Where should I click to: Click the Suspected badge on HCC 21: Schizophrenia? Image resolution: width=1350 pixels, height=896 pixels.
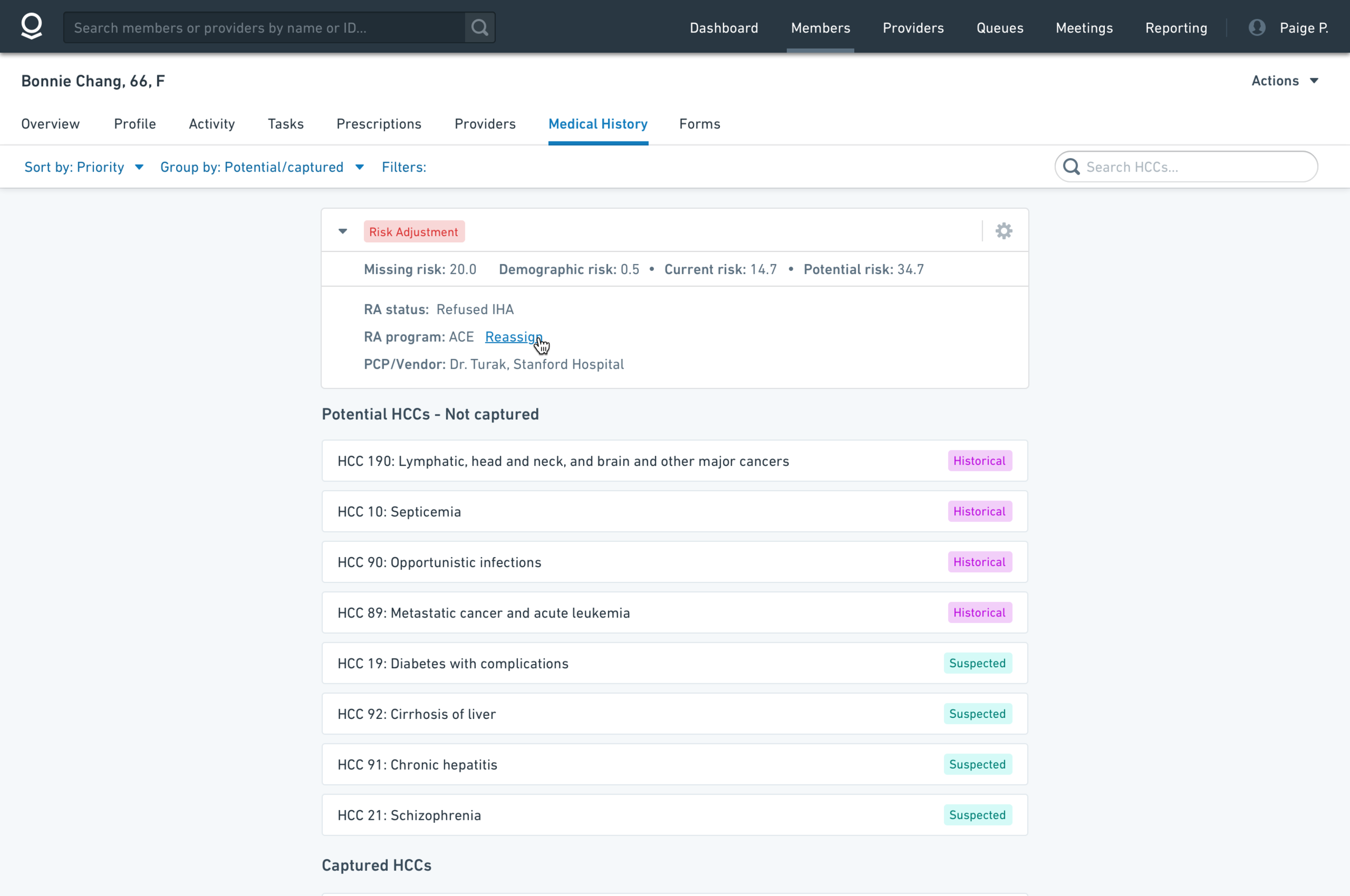[977, 815]
